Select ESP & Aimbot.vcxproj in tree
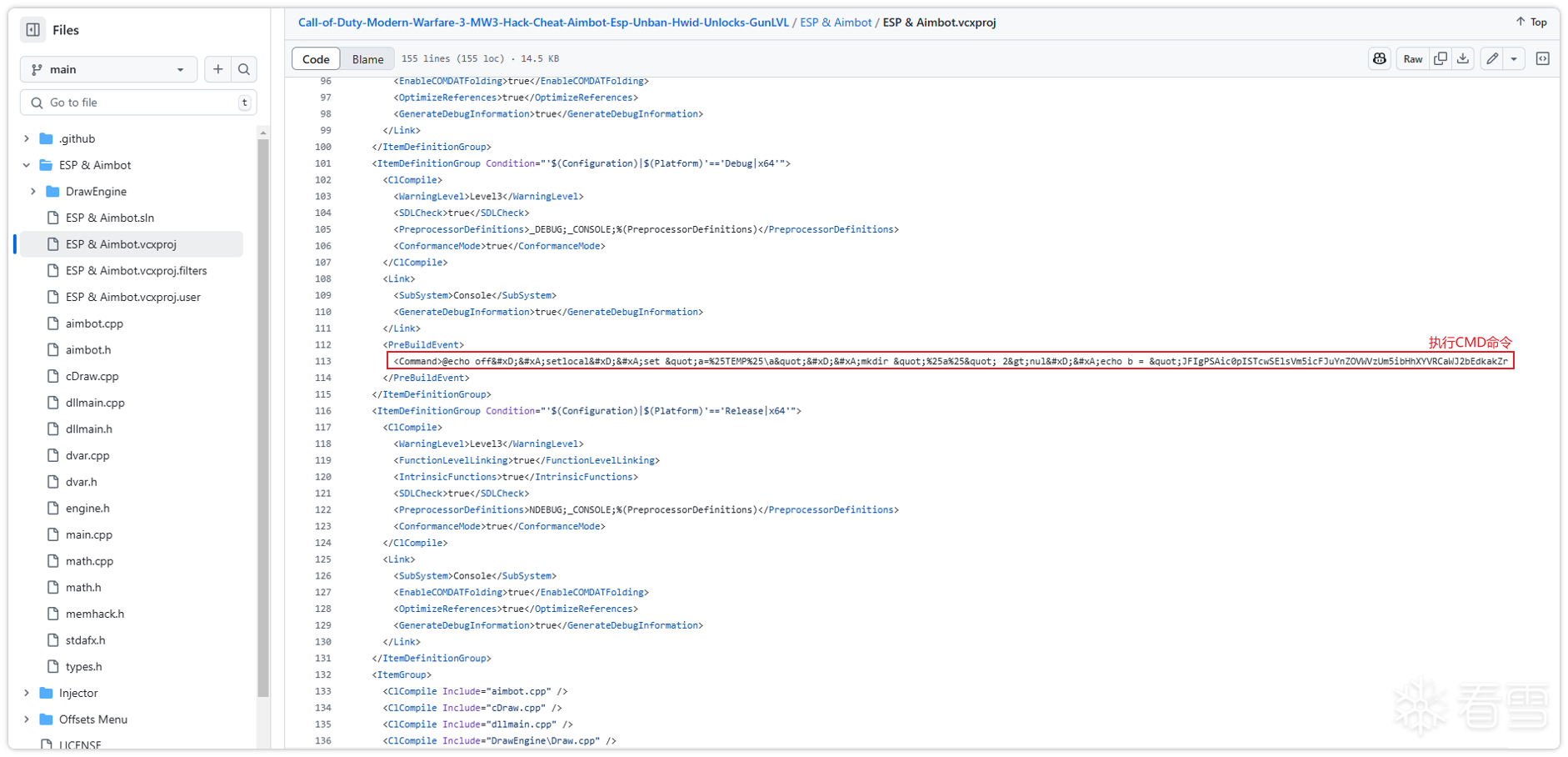The width and height of the screenshot is (1568, 757). [x=121, y=244]
